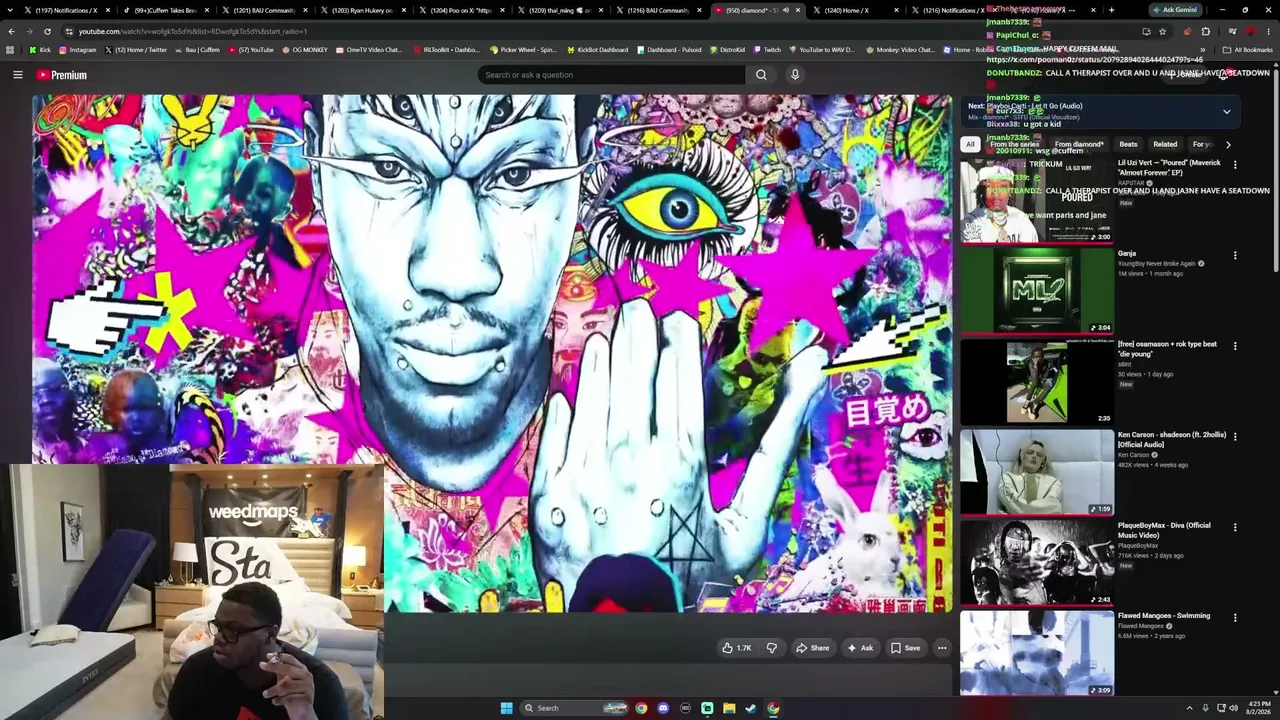Open File Explorer from the taskbar
The image size is (1280, 720).
(729, 708)
